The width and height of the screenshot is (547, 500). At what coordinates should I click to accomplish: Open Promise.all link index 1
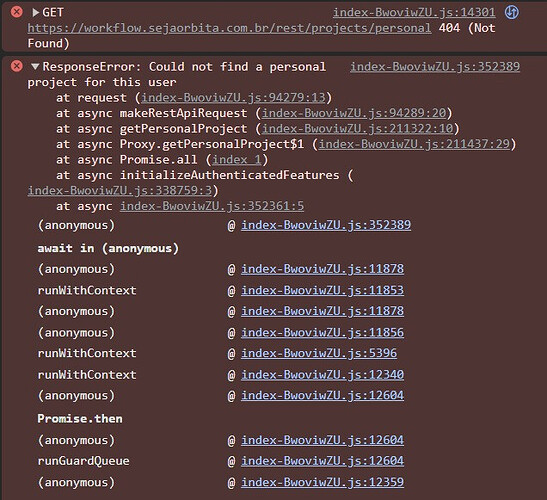[x=237, y=159]
